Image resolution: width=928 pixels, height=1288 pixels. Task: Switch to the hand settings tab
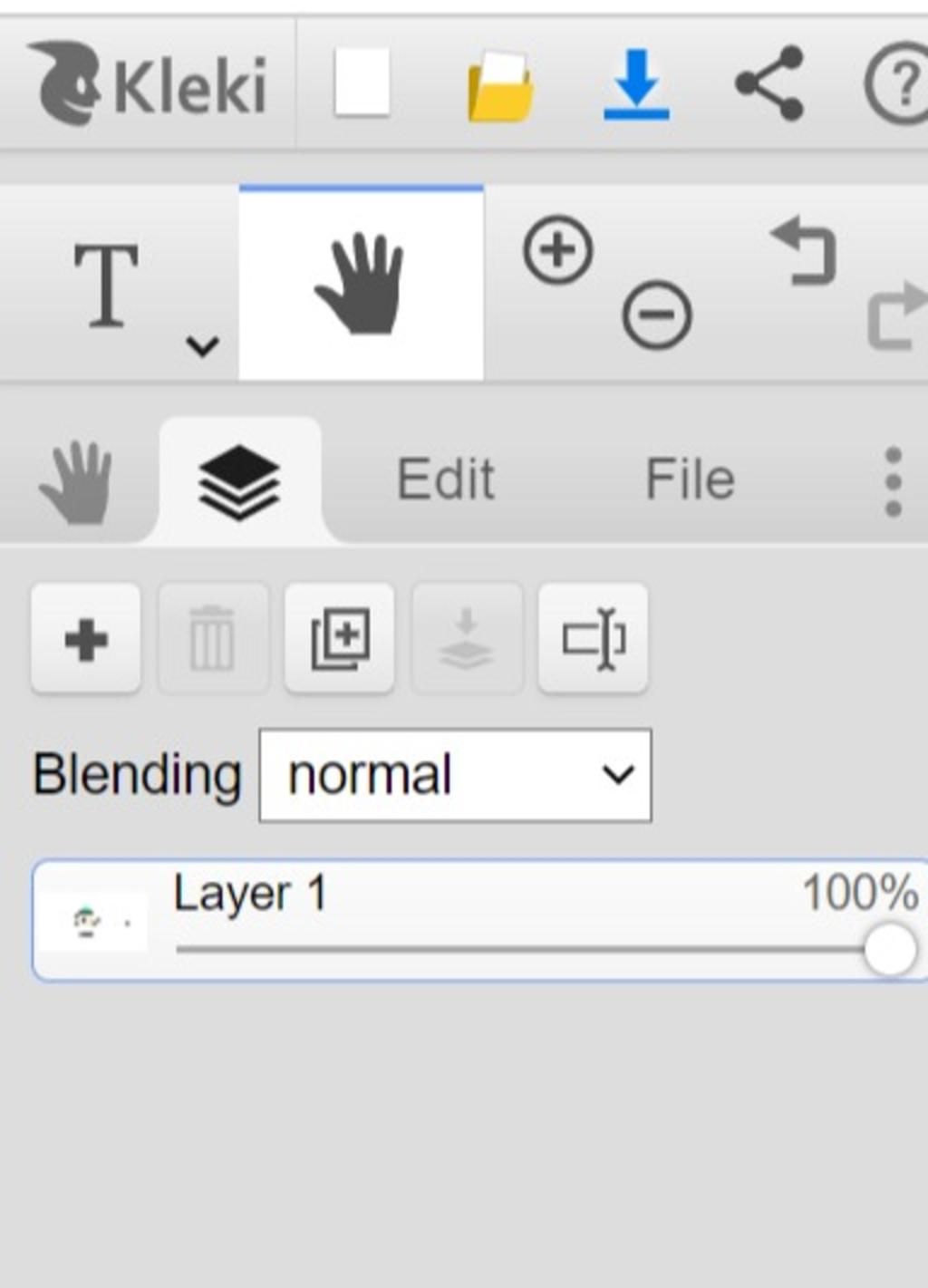coord(76,481)
